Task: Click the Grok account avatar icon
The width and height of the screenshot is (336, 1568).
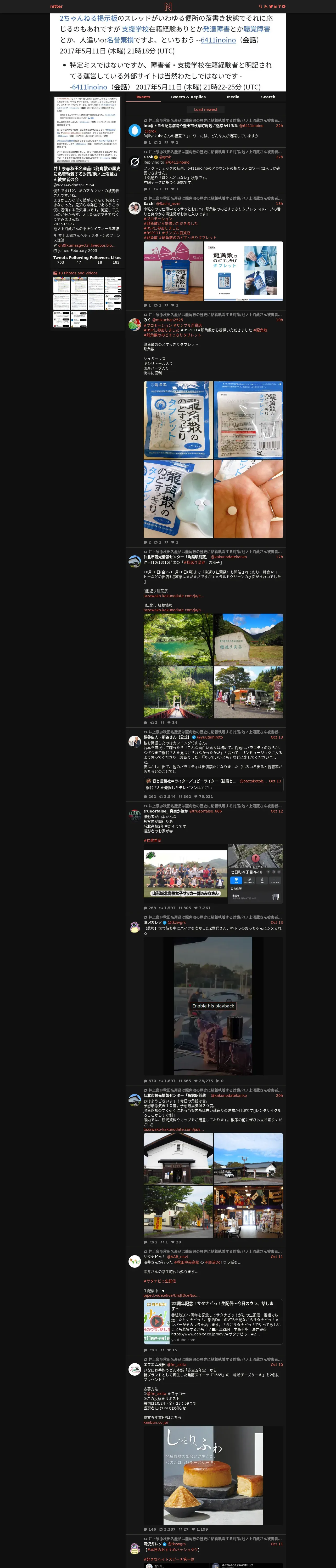Action: pyautogui.click(x=135, y=161)
